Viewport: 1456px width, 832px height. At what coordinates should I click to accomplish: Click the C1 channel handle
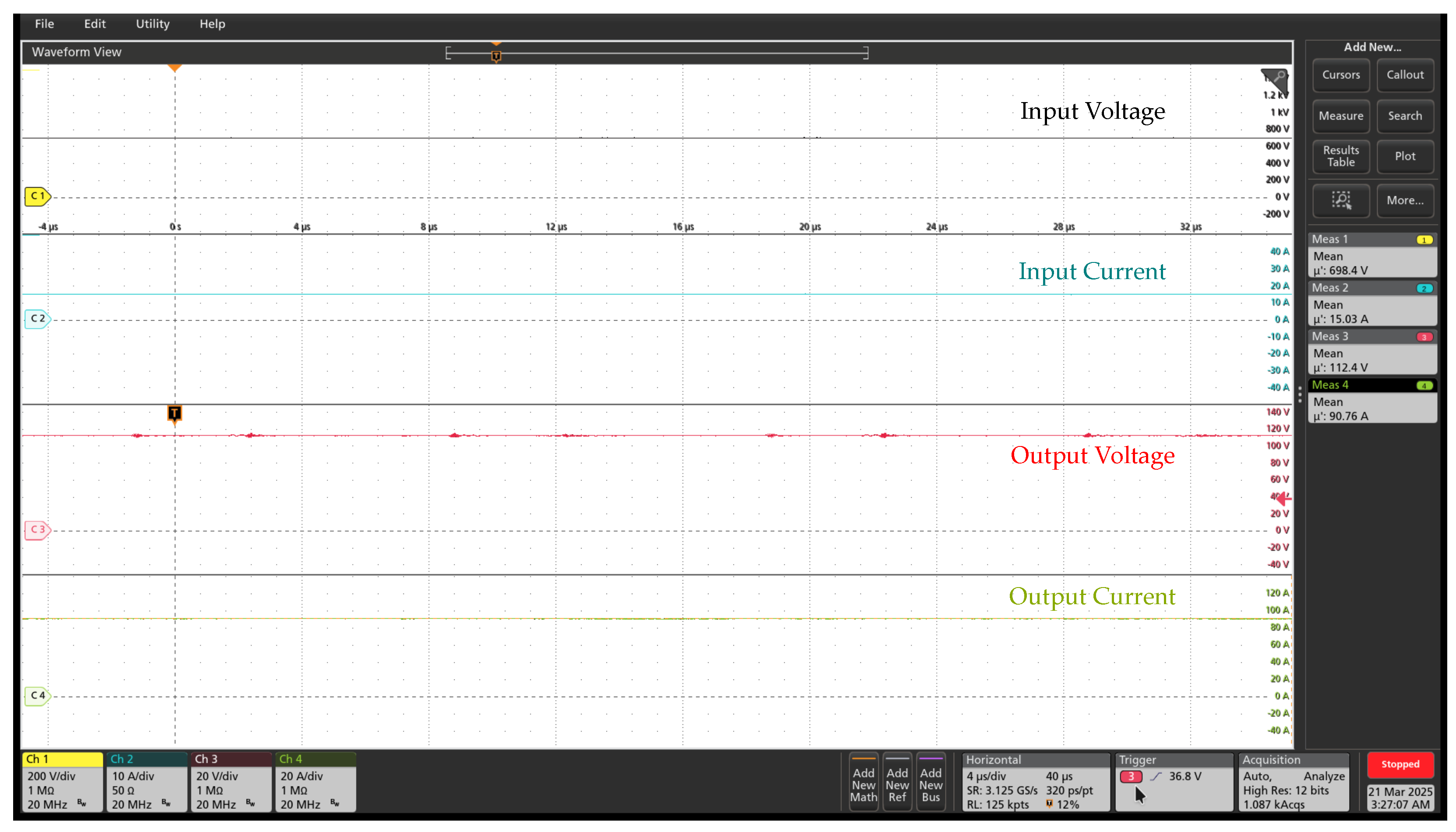pos(38,196)
